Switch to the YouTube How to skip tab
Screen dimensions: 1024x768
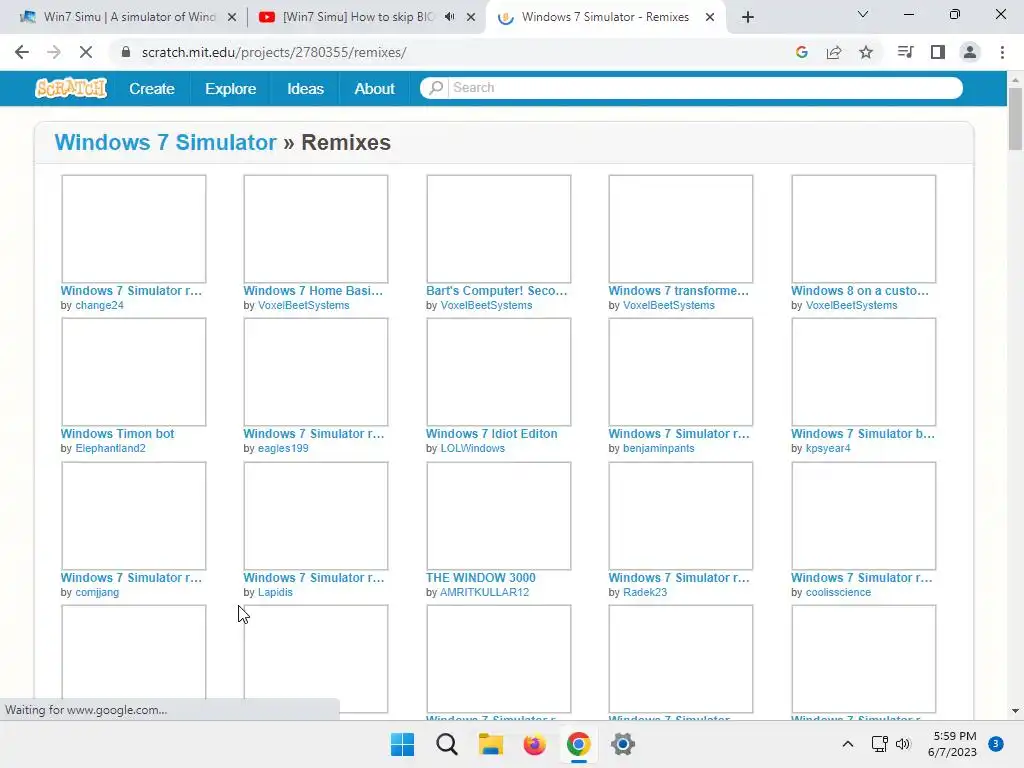(x=358, y=17)
